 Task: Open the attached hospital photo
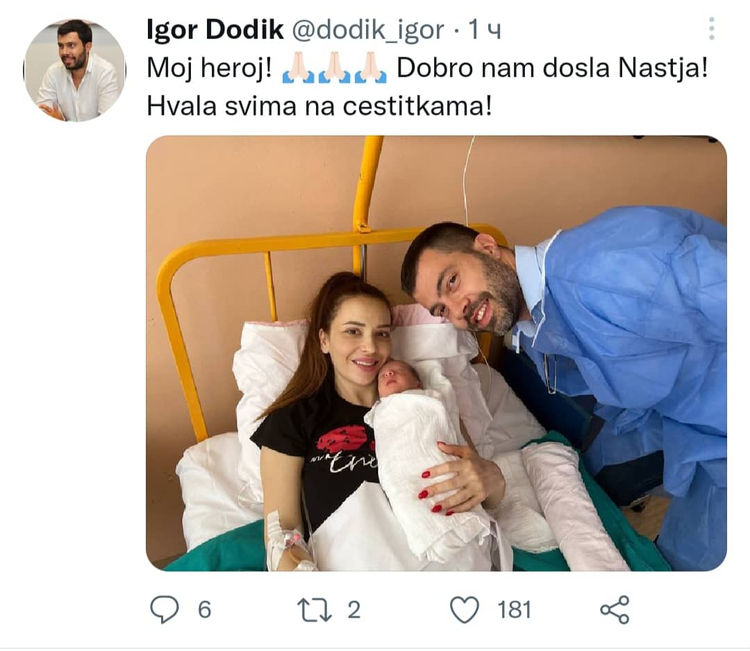pos(436,353)
